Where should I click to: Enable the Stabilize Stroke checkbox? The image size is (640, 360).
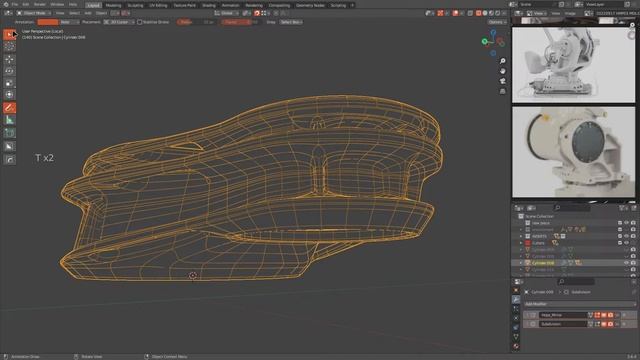point(140,22)
